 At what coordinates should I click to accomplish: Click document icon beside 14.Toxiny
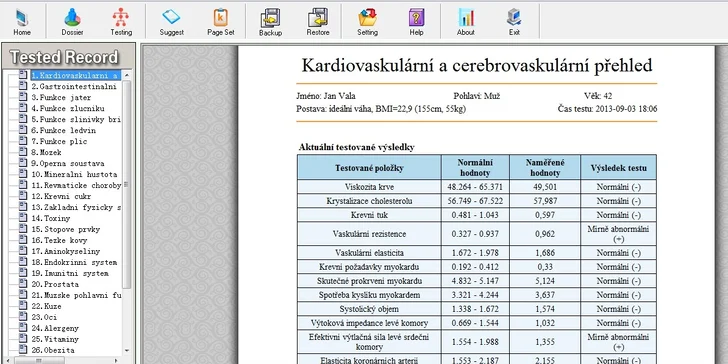click(23, 218)
